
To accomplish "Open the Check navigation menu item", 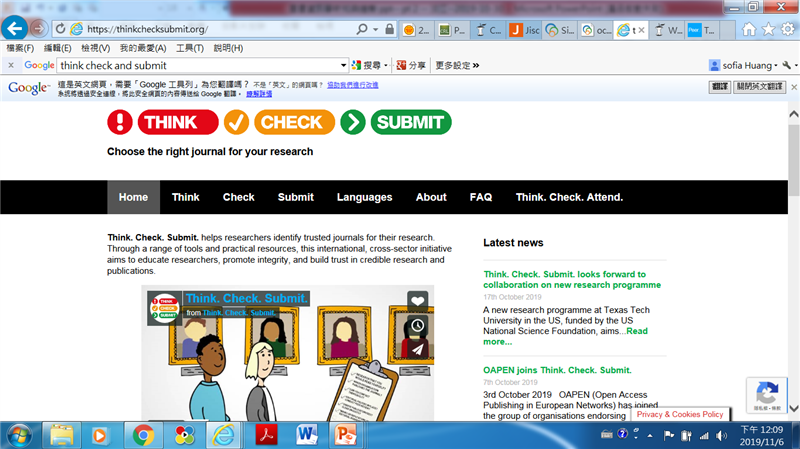I will (x=238, y=197).
